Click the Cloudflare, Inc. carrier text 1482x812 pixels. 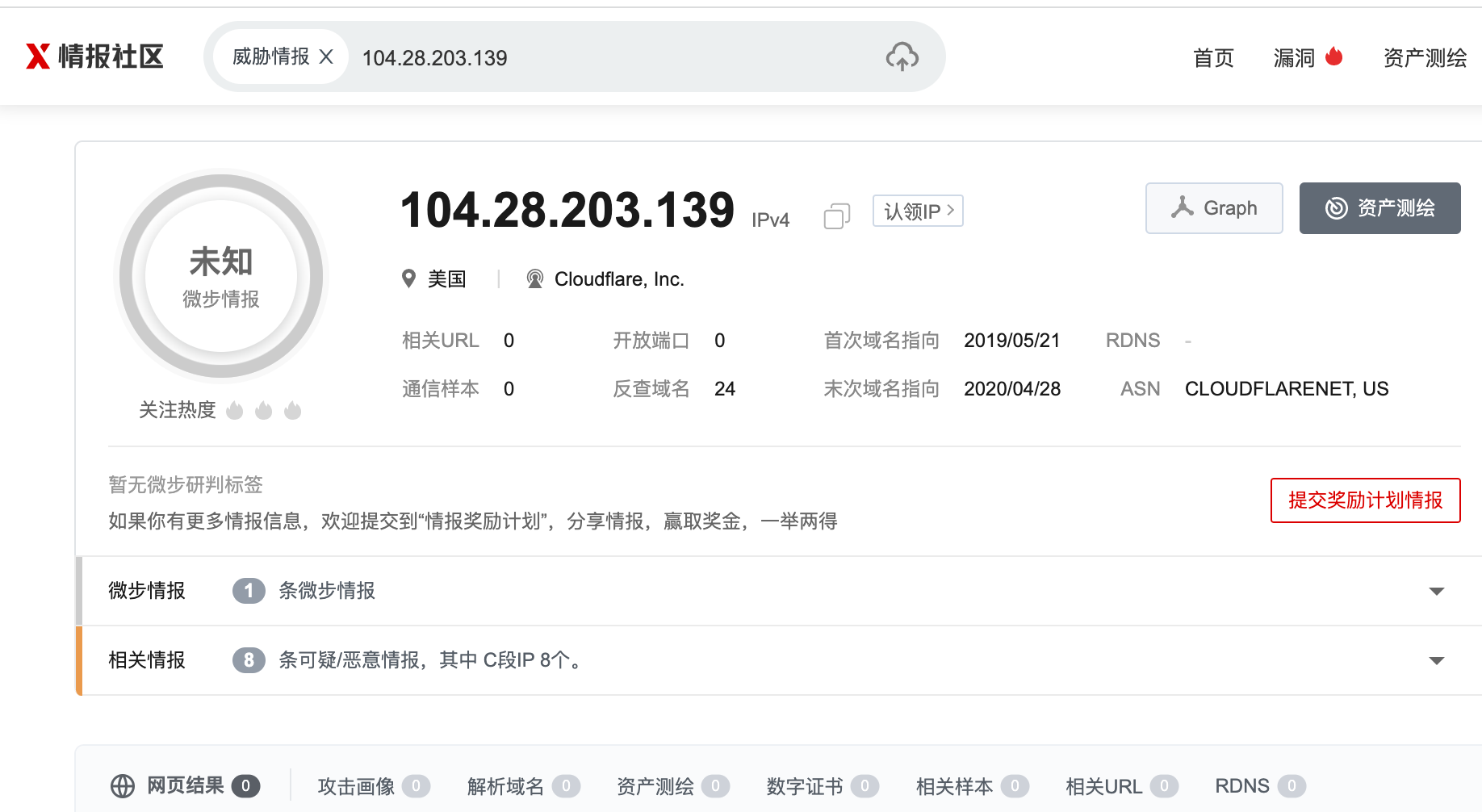click(619, 279)
